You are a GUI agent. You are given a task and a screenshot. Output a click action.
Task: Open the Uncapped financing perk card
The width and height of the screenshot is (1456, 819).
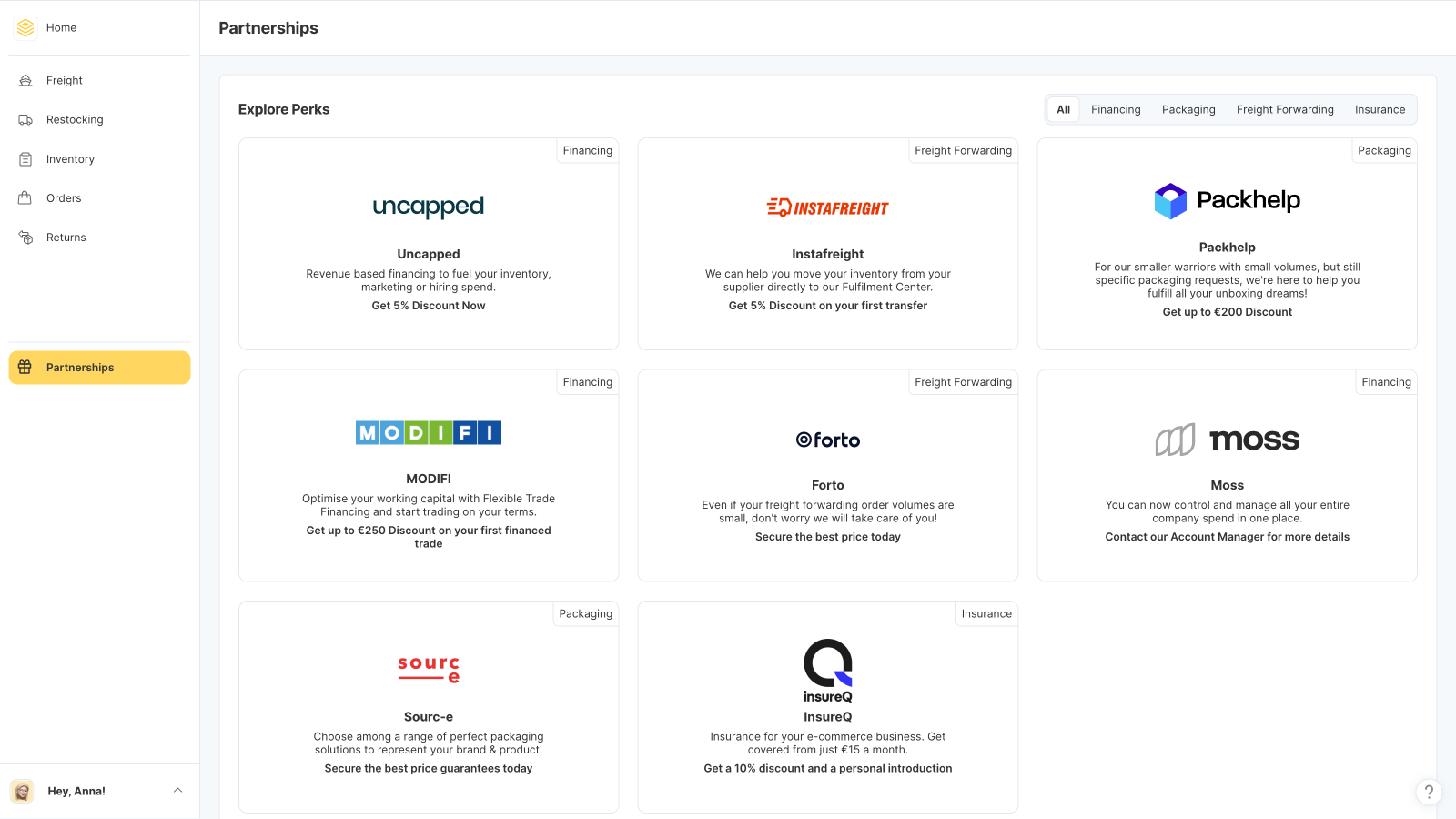tap(428, 243)
